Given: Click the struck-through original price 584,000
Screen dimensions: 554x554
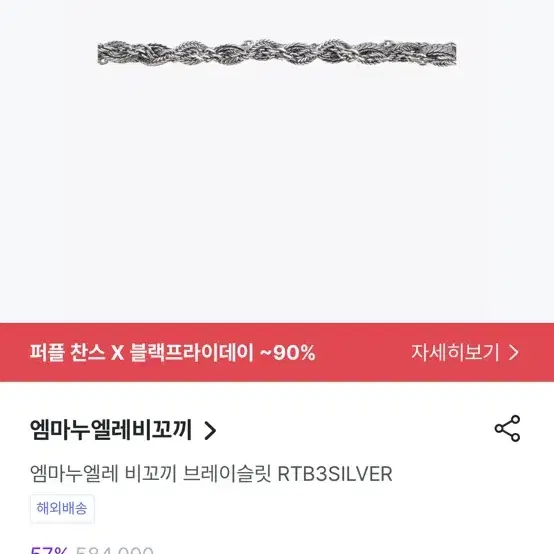Looking at the screenshot, I should (114, 550).
